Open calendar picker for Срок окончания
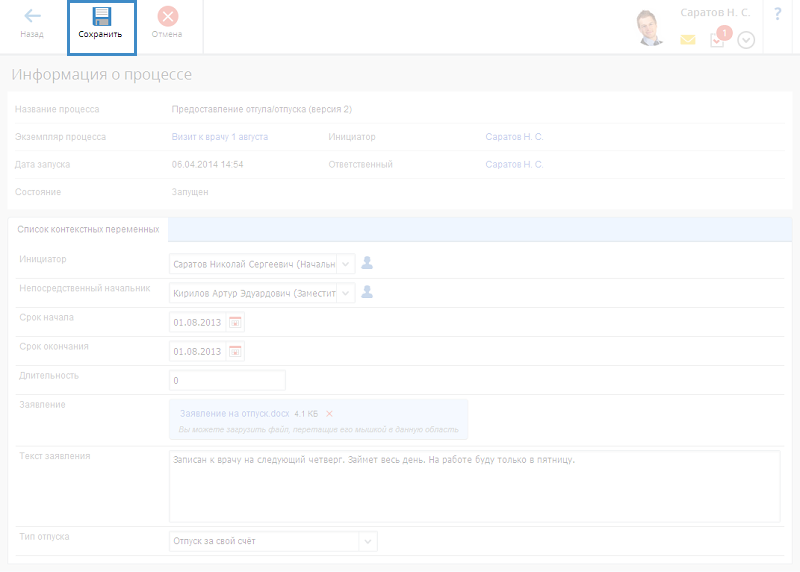This screenshot has height=572, width=800. coord(235,351)
